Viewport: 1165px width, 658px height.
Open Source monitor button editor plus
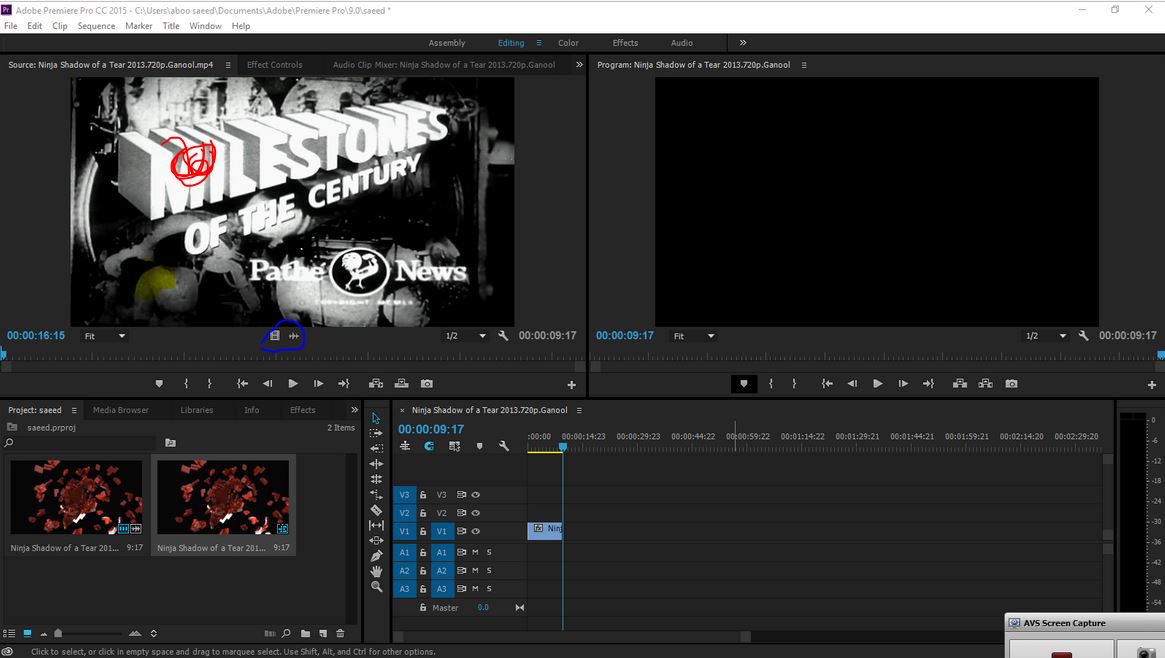[571, 385]
